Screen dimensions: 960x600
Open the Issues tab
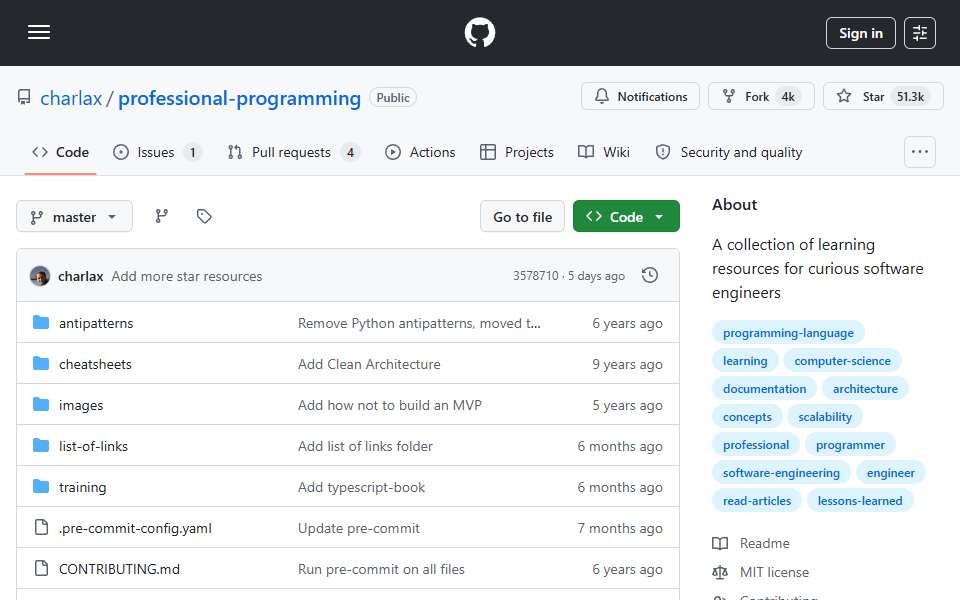click(157, 152)
